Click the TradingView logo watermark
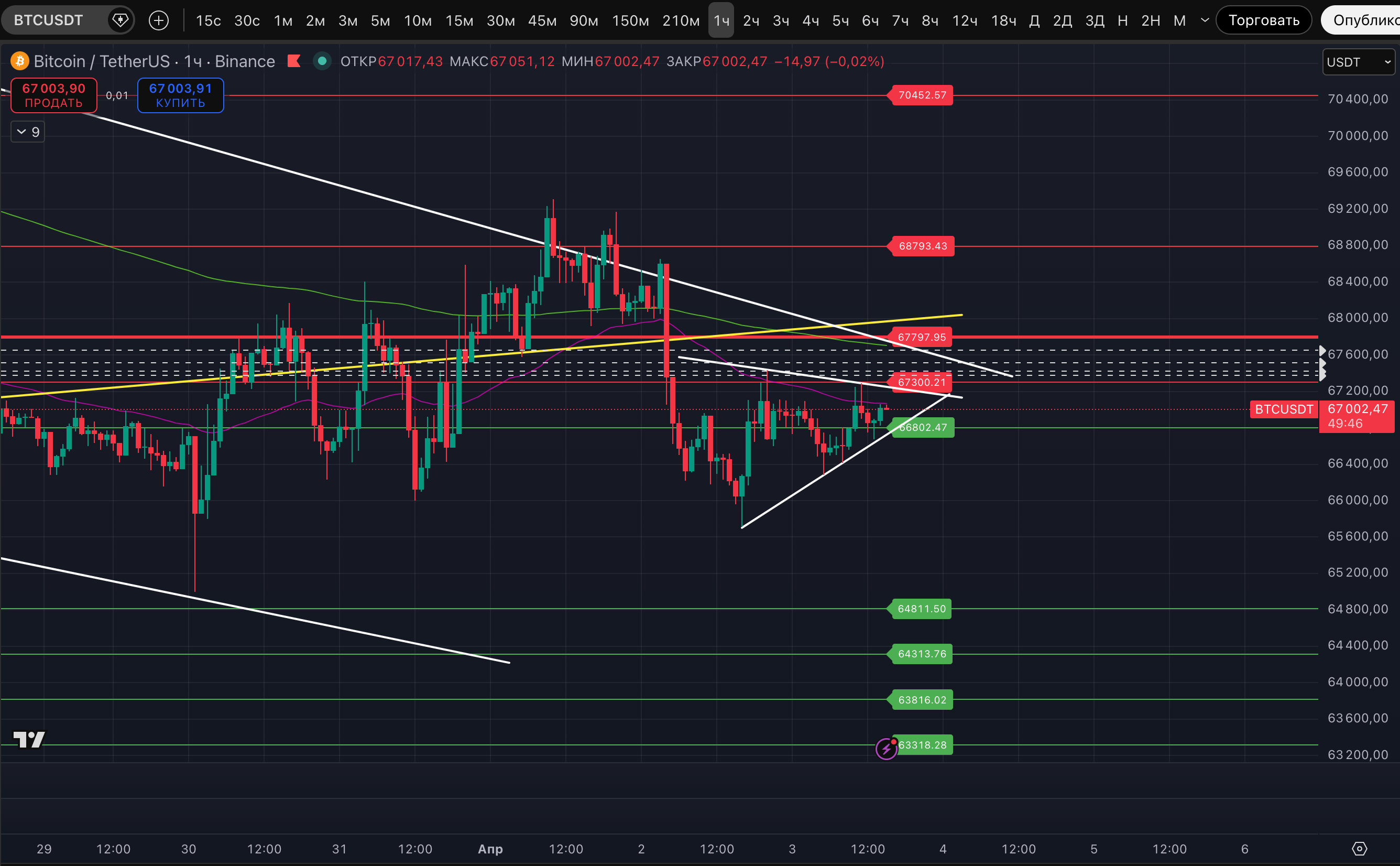This screenshot has height=866, width=1400. pos(29,740)
